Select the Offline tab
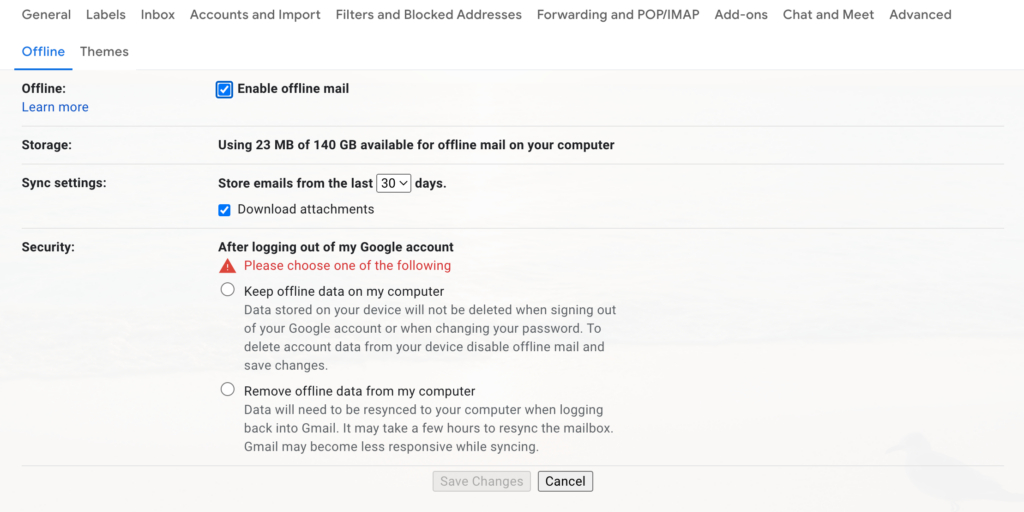This screenshot has height=512, width=1024. point(43,52)
